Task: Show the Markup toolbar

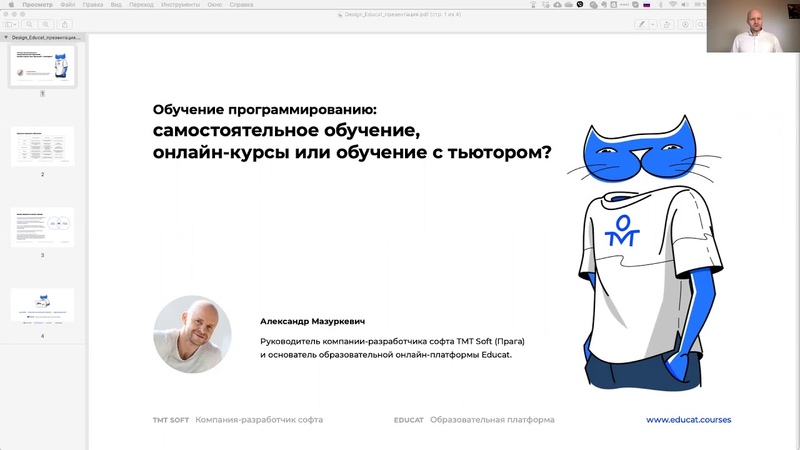Action: 685,24
